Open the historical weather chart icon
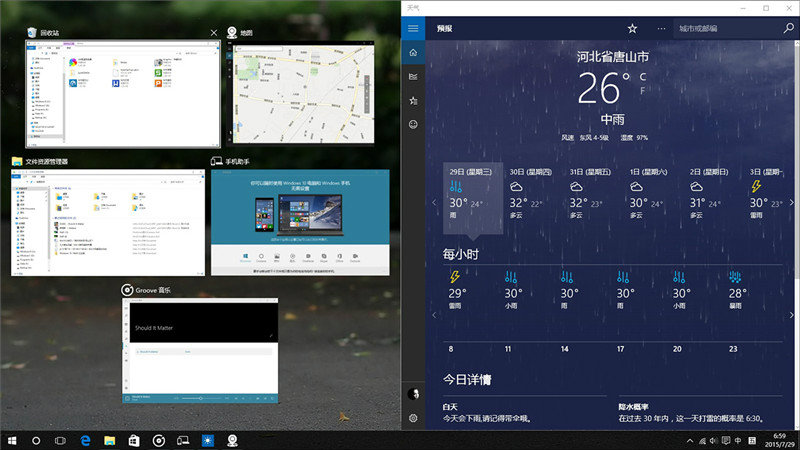800x450 pixels. pos(412,76)
